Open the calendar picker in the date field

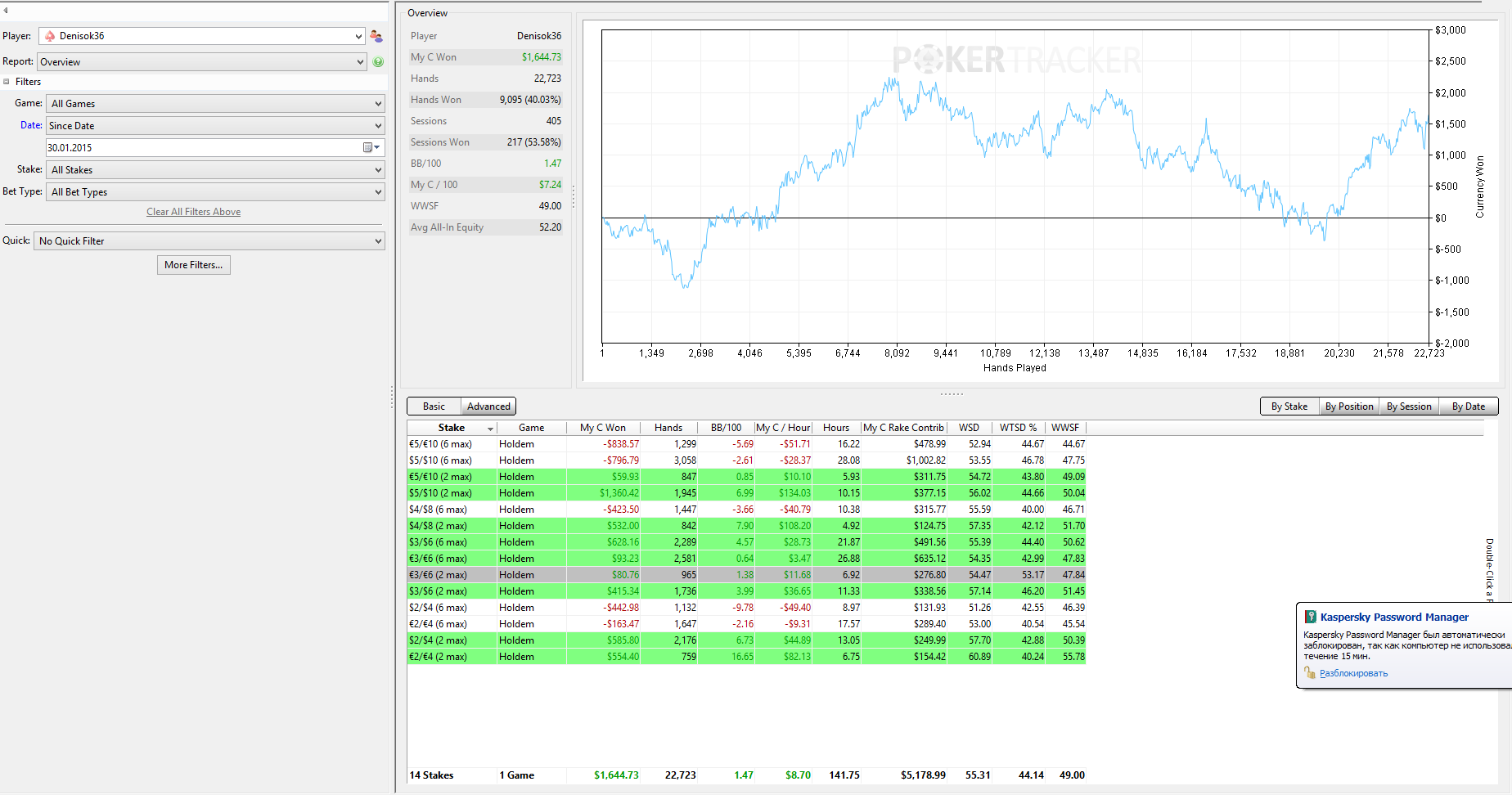[x=371, y=147]
